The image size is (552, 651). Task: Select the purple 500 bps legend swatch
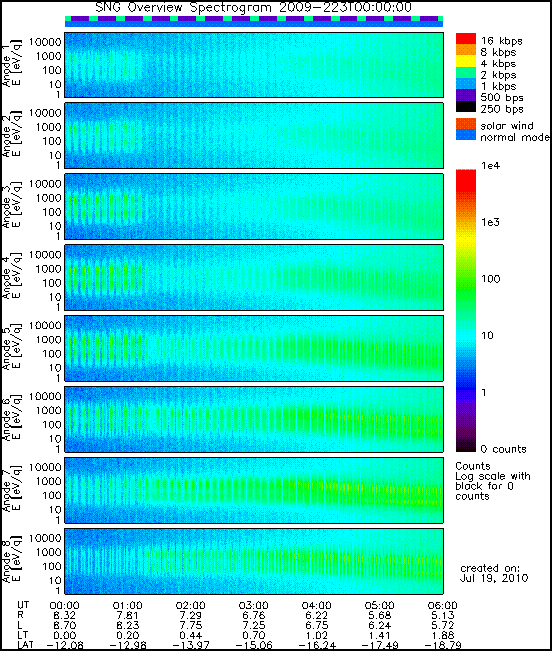click(x=466, y=95)
